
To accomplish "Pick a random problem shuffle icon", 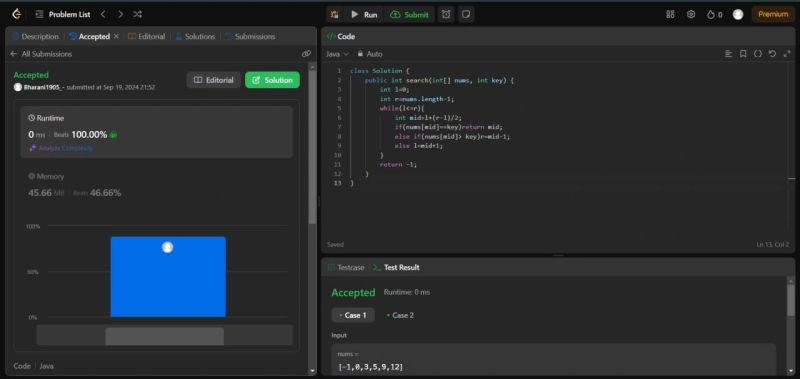I will tap(137, 14).
